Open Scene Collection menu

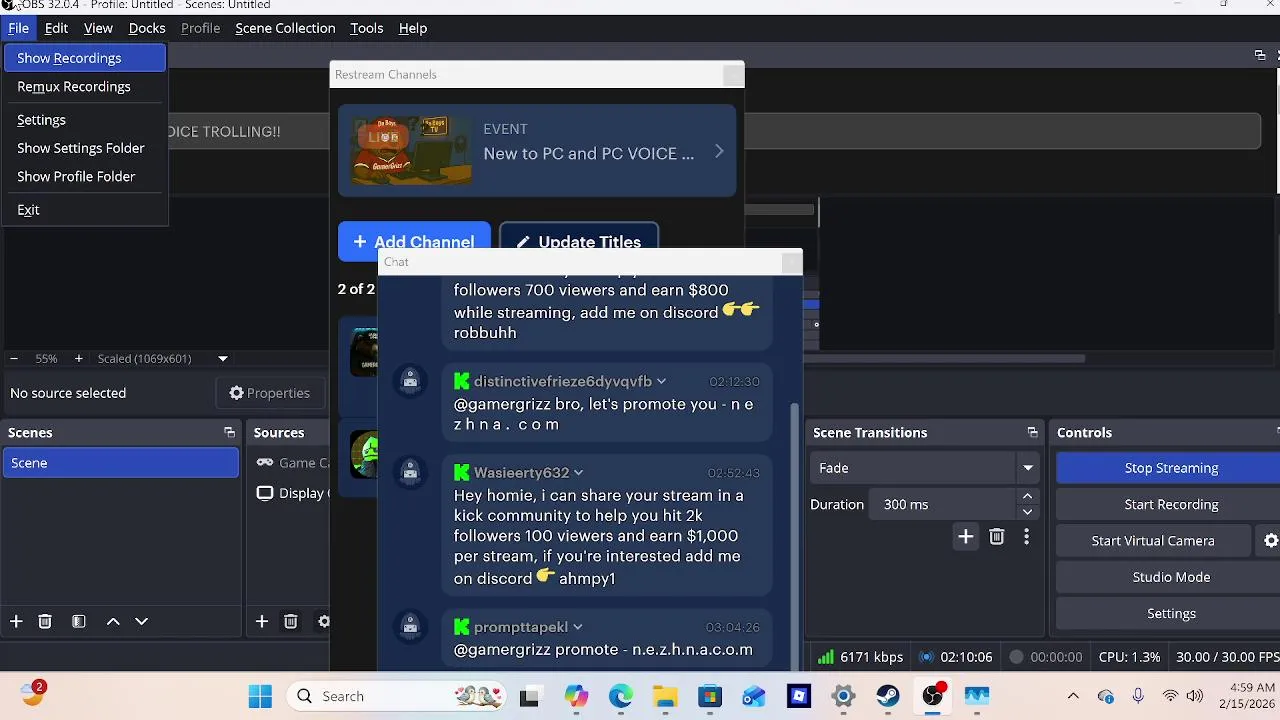tap(285, 28)
